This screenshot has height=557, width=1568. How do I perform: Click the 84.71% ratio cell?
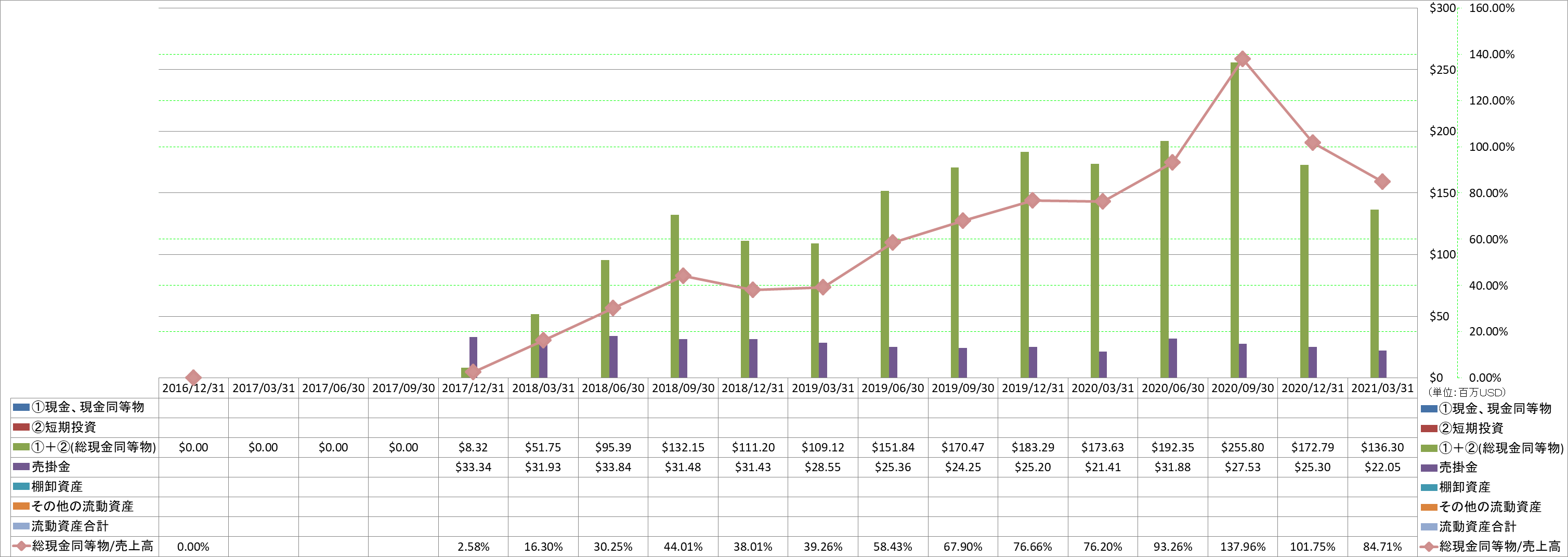click(x=1382, y=547)
